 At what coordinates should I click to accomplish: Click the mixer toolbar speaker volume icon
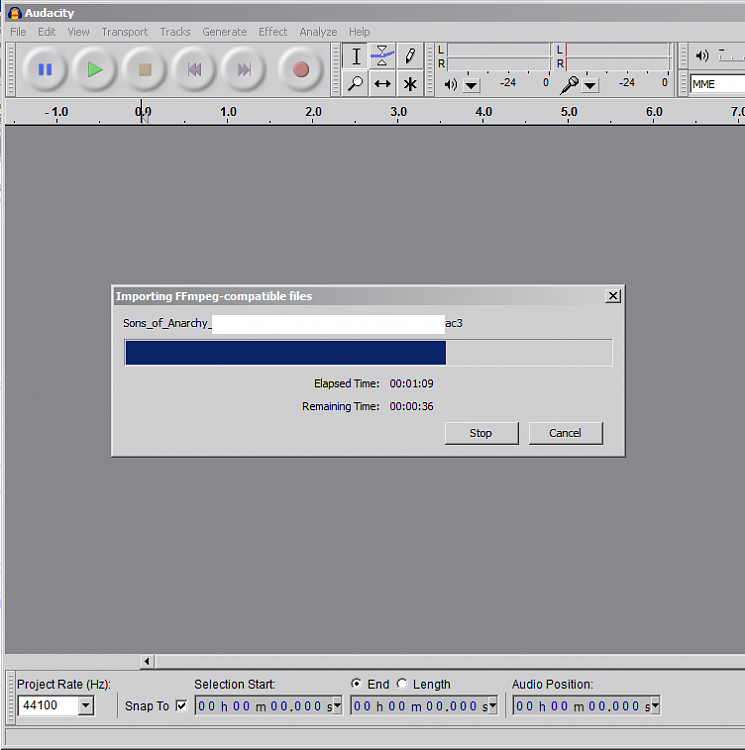[702, 56]
